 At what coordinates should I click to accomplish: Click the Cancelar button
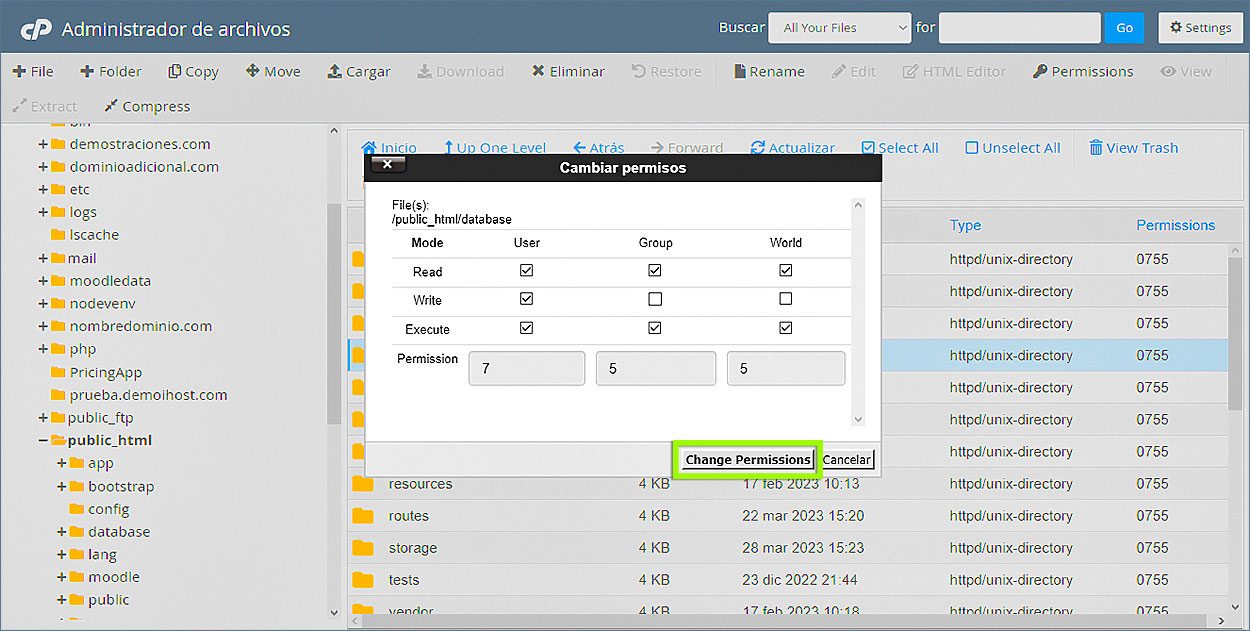click(847, 460)
